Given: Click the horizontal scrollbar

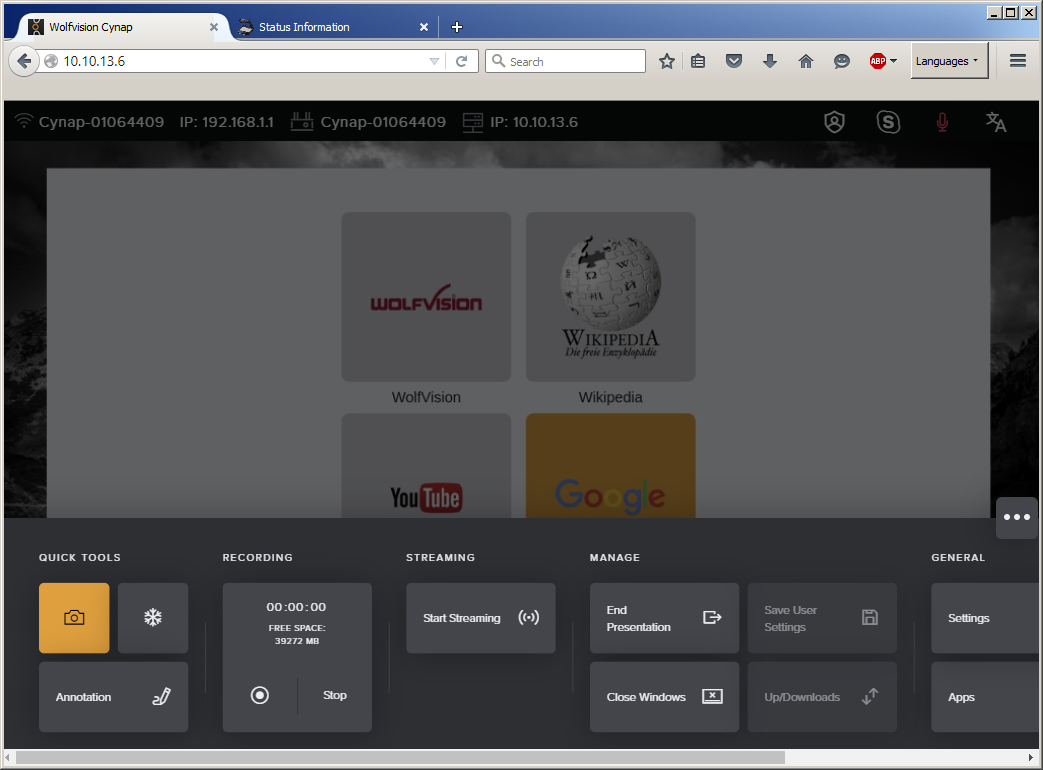Looking at the screenshot, I should click(400, 757).
